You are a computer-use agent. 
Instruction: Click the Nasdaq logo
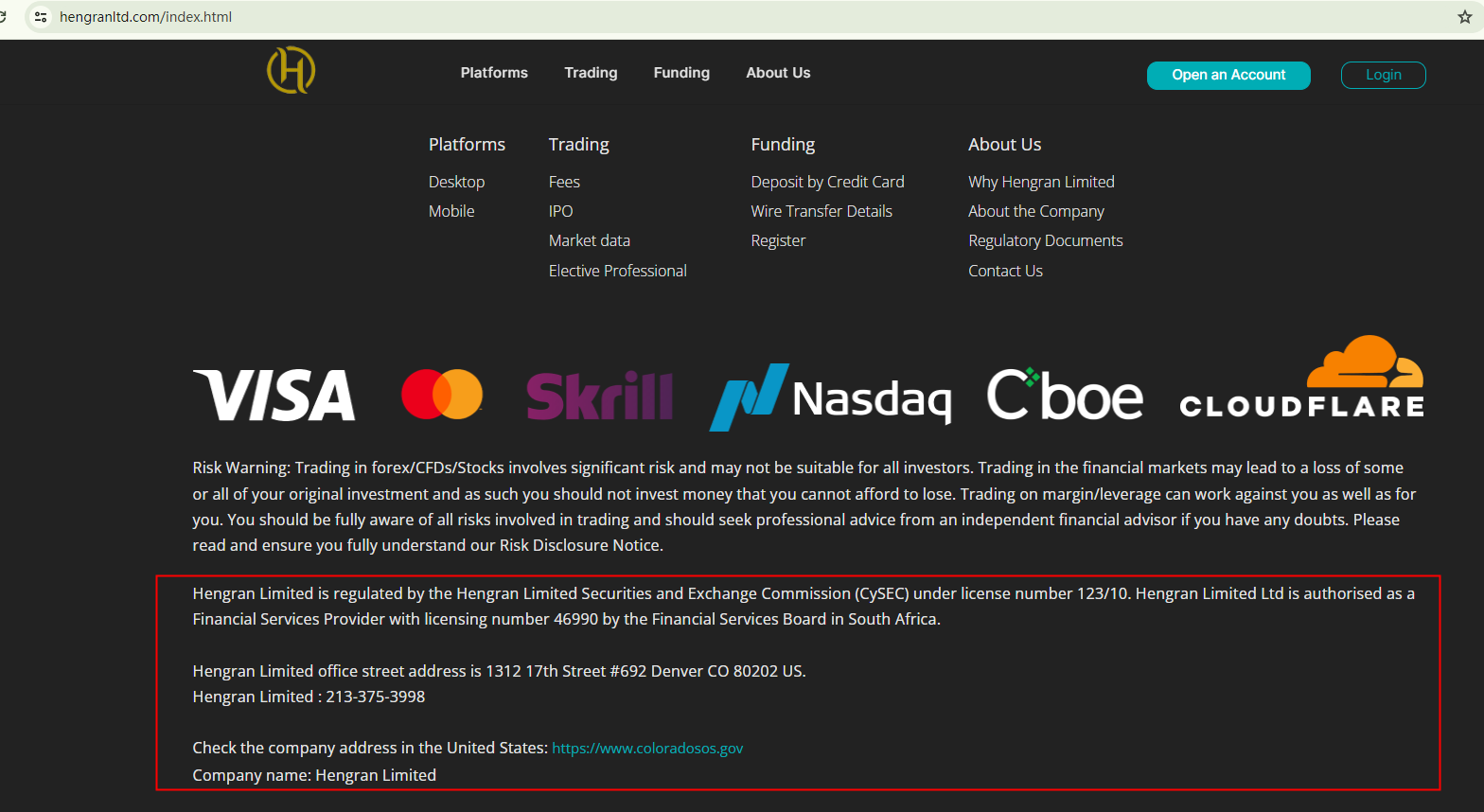pyautogui.click(x=831, y=397)
